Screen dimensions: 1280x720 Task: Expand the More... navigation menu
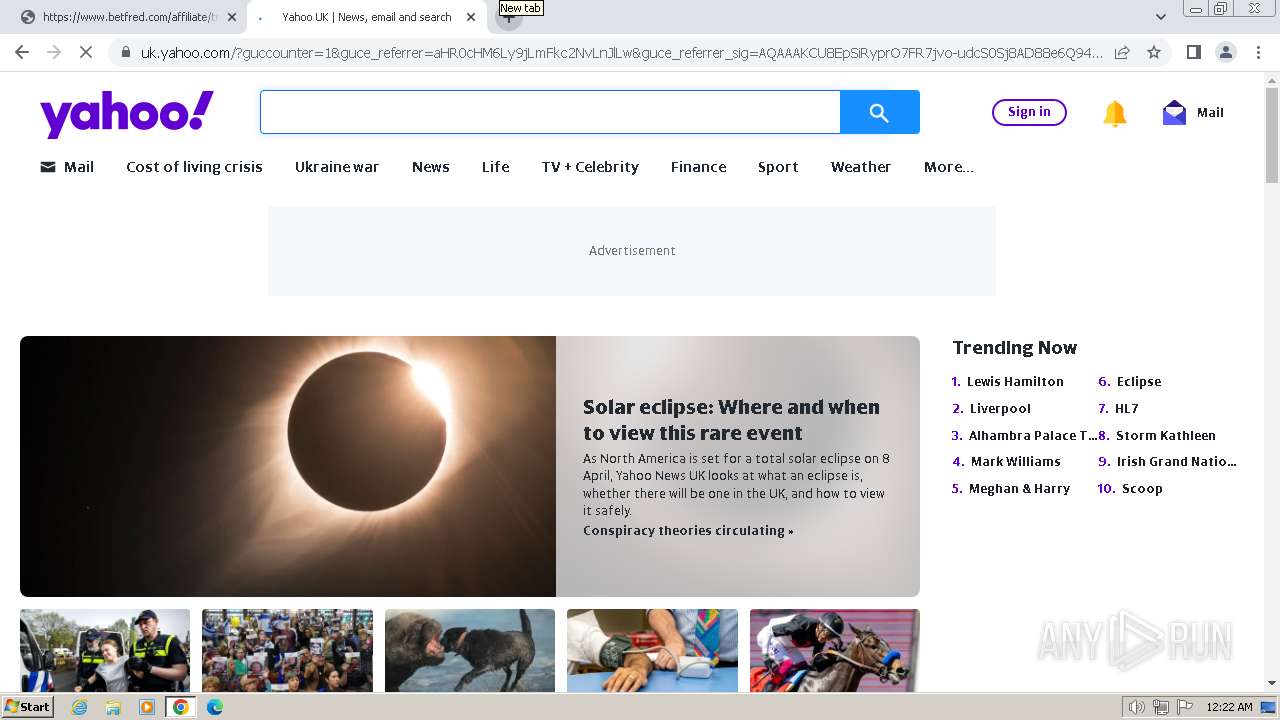coord(949,167)
